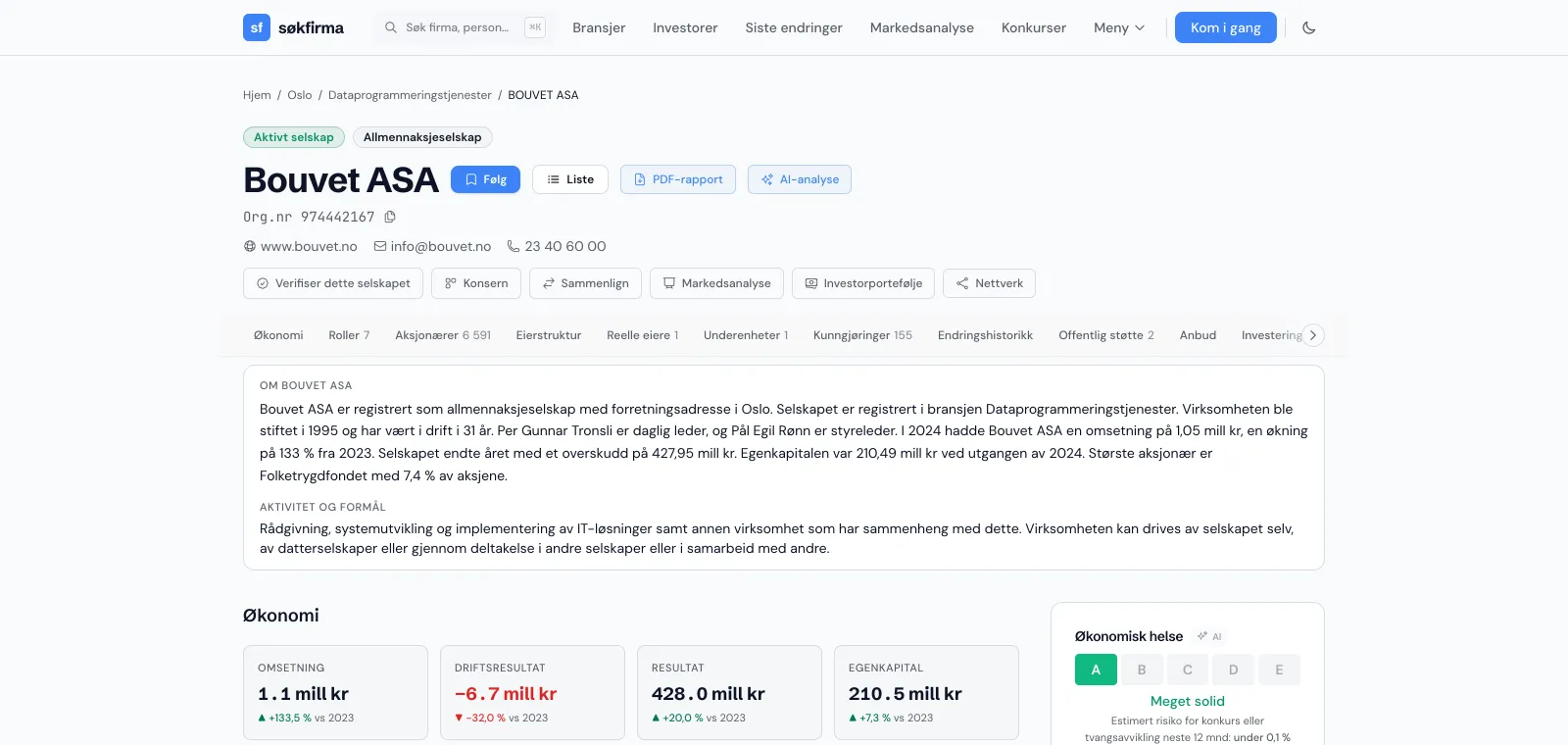Toggle dark mode moon icon
The height and width of the screenshot is (745, 1568).
pos(1308,27)
